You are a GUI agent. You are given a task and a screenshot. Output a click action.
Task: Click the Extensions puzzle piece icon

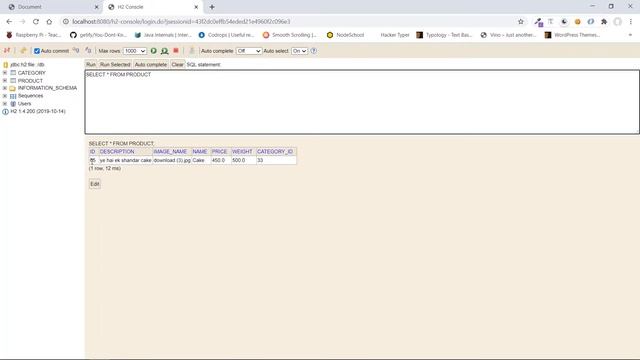coord(604,22)
